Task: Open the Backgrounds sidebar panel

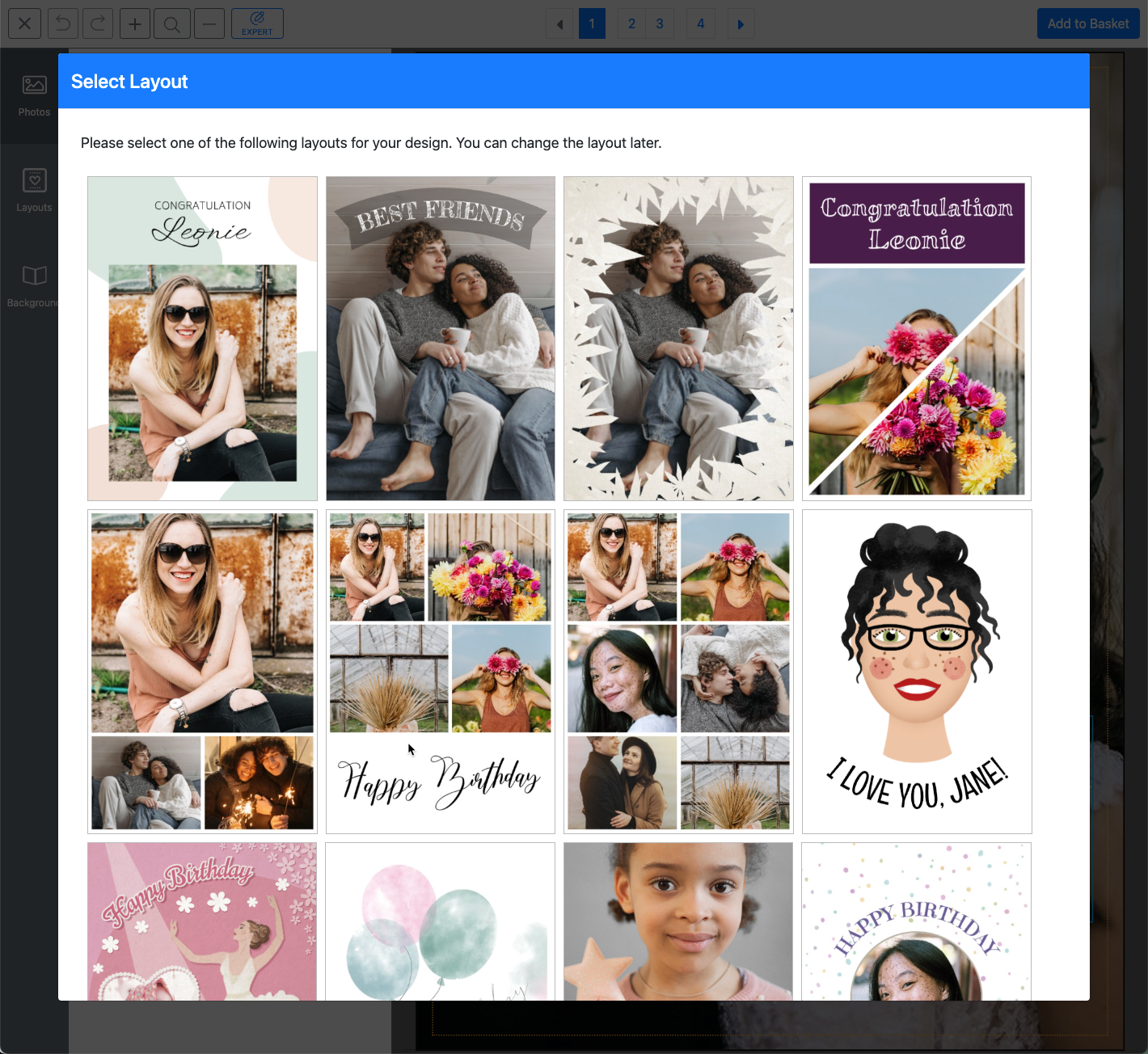Action: pos(34,287)
